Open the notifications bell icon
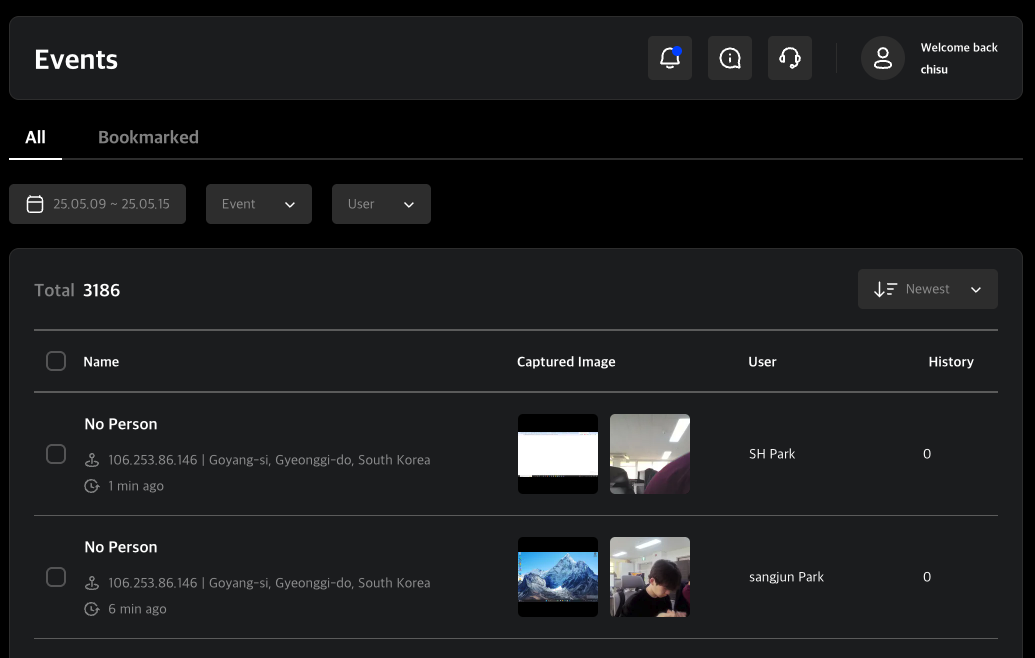Viewport: 1035px width, 658px height. [x=669, y=59]
